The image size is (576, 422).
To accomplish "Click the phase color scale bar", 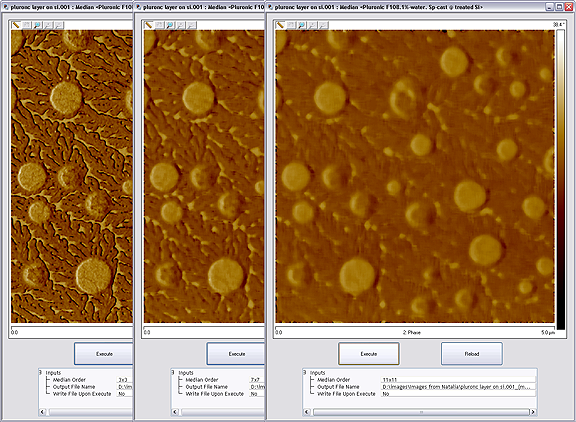I will (x=561, y=179).
